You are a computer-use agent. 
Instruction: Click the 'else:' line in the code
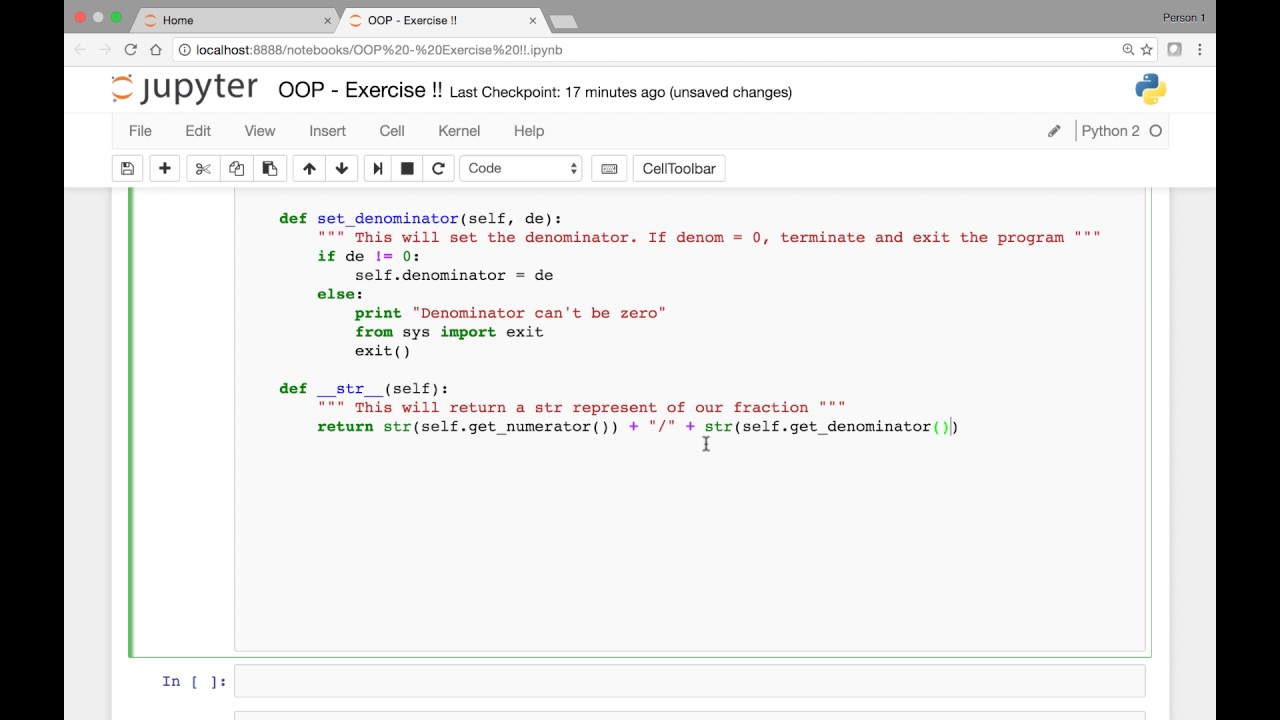[x=340, y=294]
